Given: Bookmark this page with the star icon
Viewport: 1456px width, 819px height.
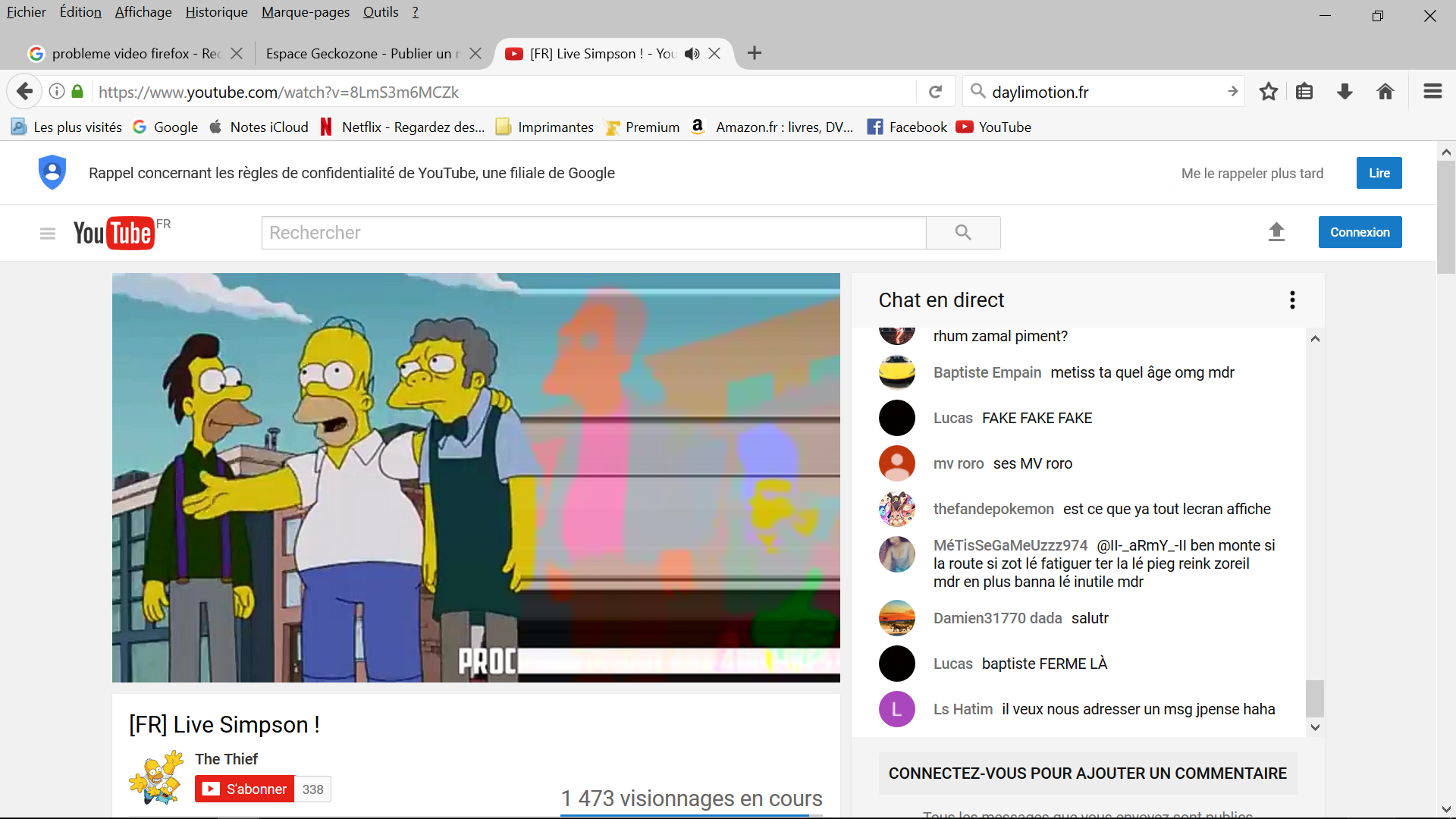Looking at the screenshot, I should coord(1269,92).
